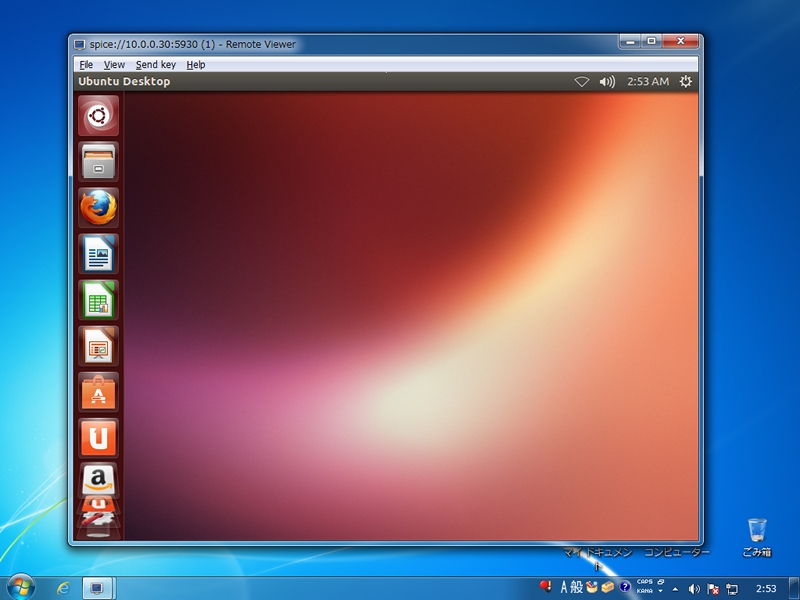Screen dimensions: 800x600
Task: Click the Windows taskbar clock 2:53
Action: (x=766, y=589)
